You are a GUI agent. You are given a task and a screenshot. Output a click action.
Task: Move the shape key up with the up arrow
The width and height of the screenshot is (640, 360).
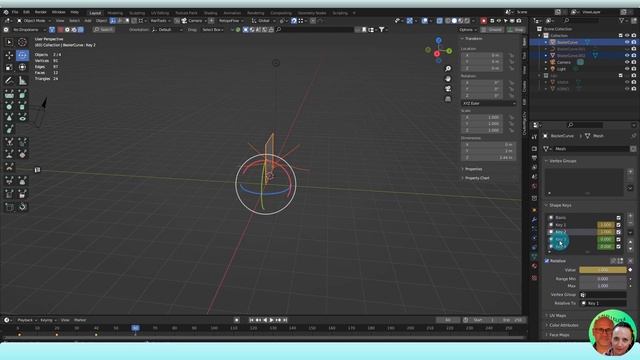tap(630, 242)
